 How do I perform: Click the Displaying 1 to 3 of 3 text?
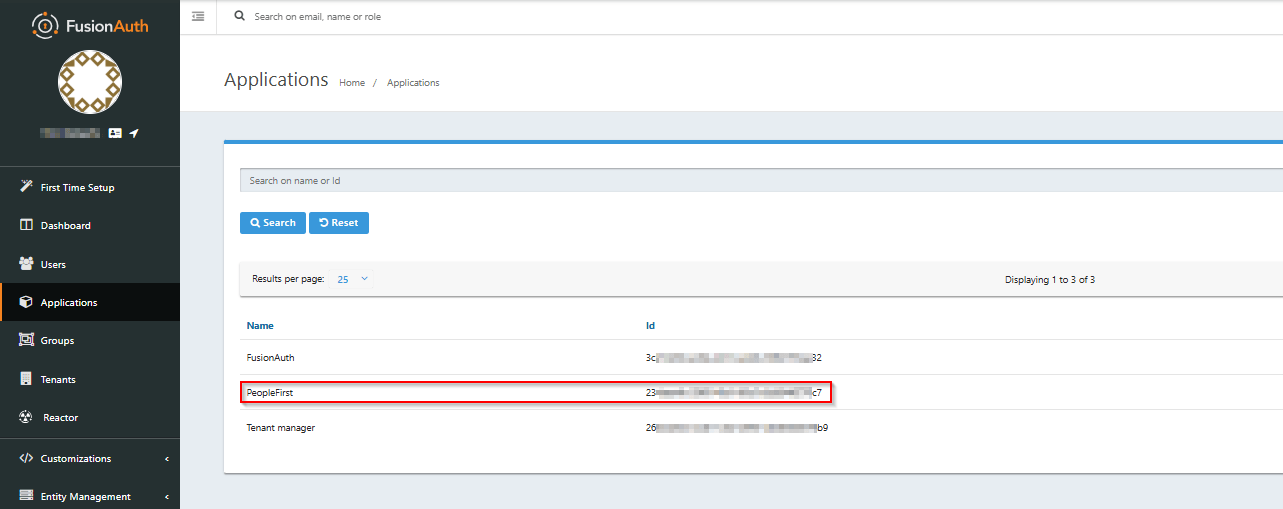(x=1050, y=280)
